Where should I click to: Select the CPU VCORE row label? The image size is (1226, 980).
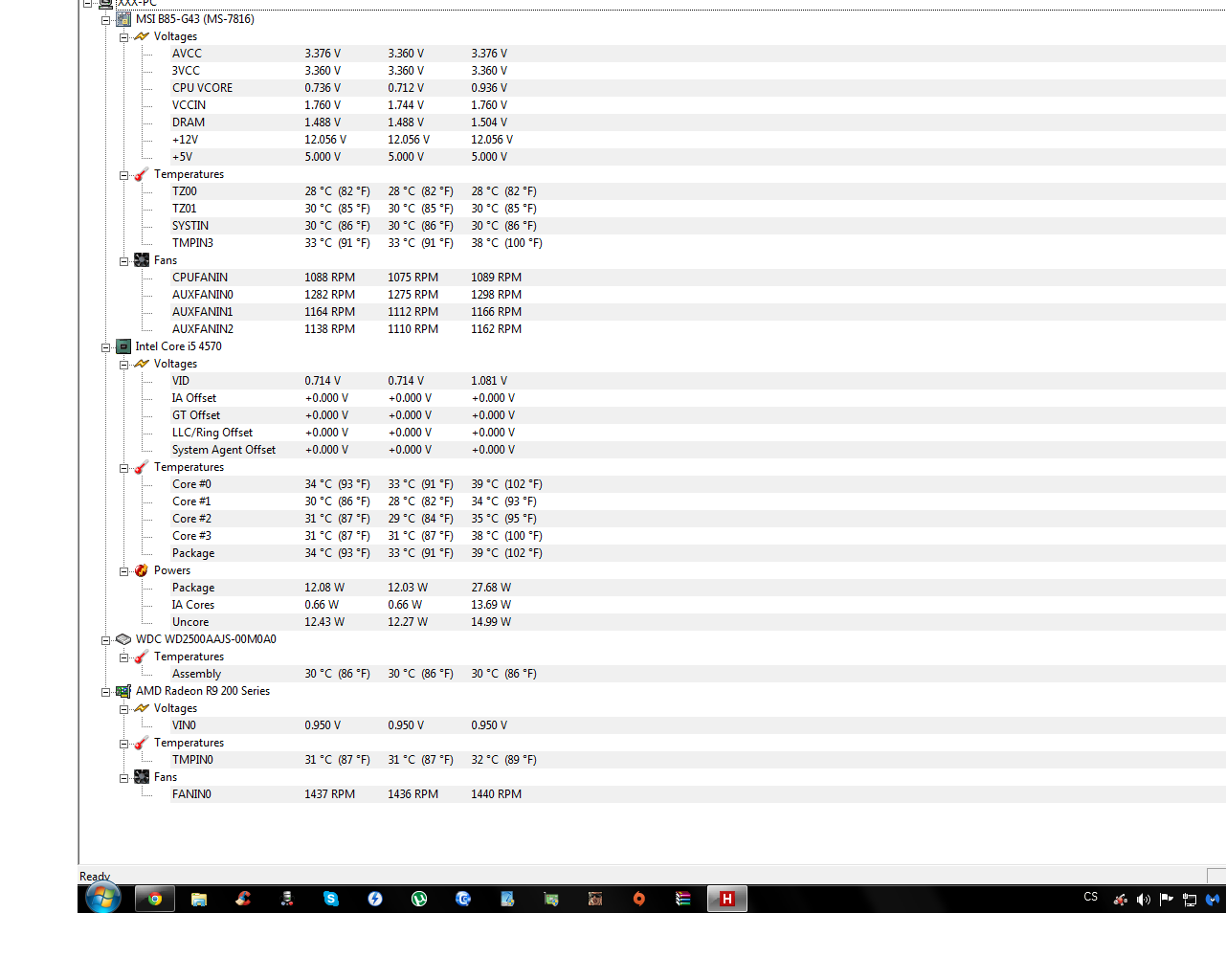click(202, 88)
